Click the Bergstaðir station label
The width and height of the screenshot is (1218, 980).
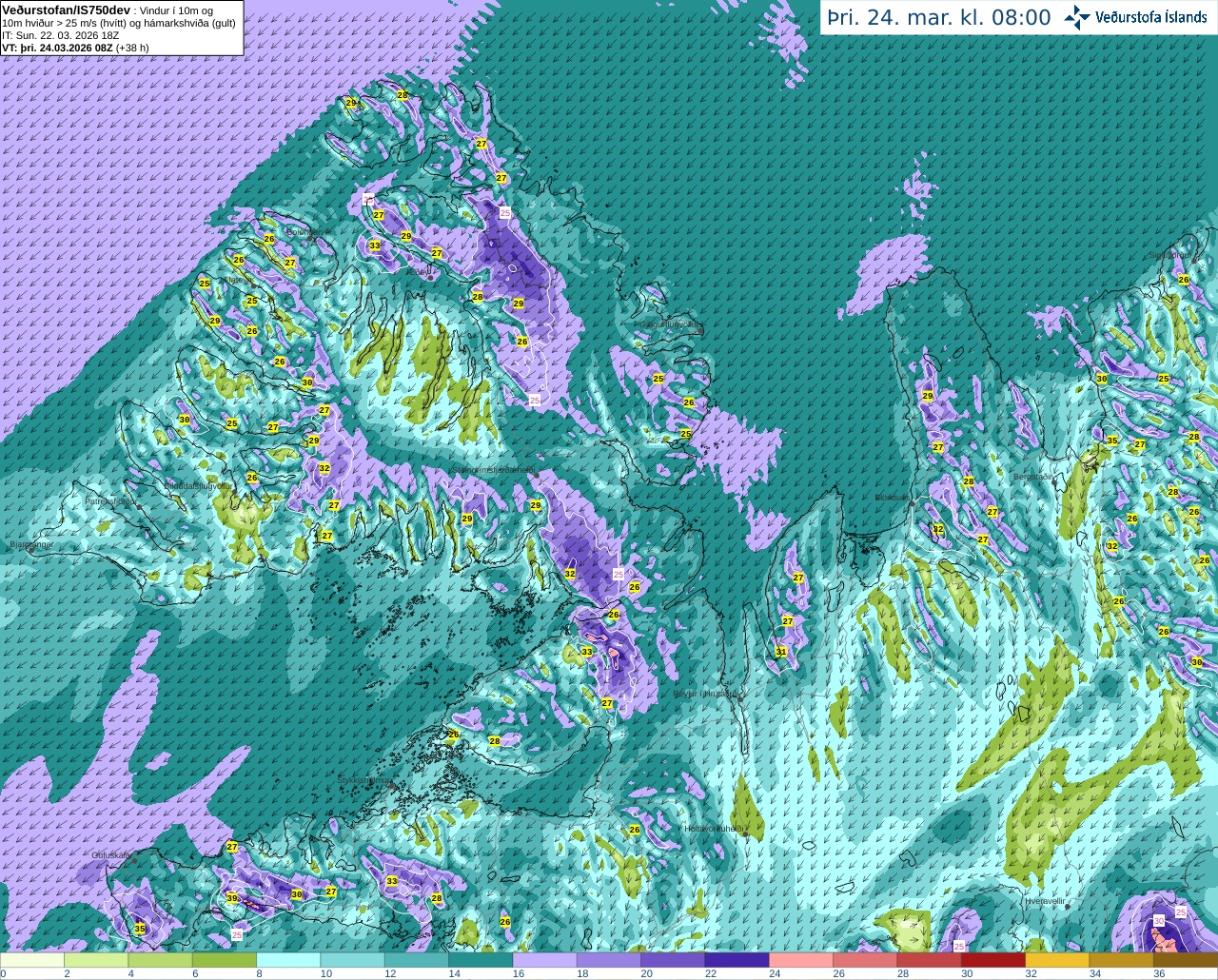[1033, 477]
